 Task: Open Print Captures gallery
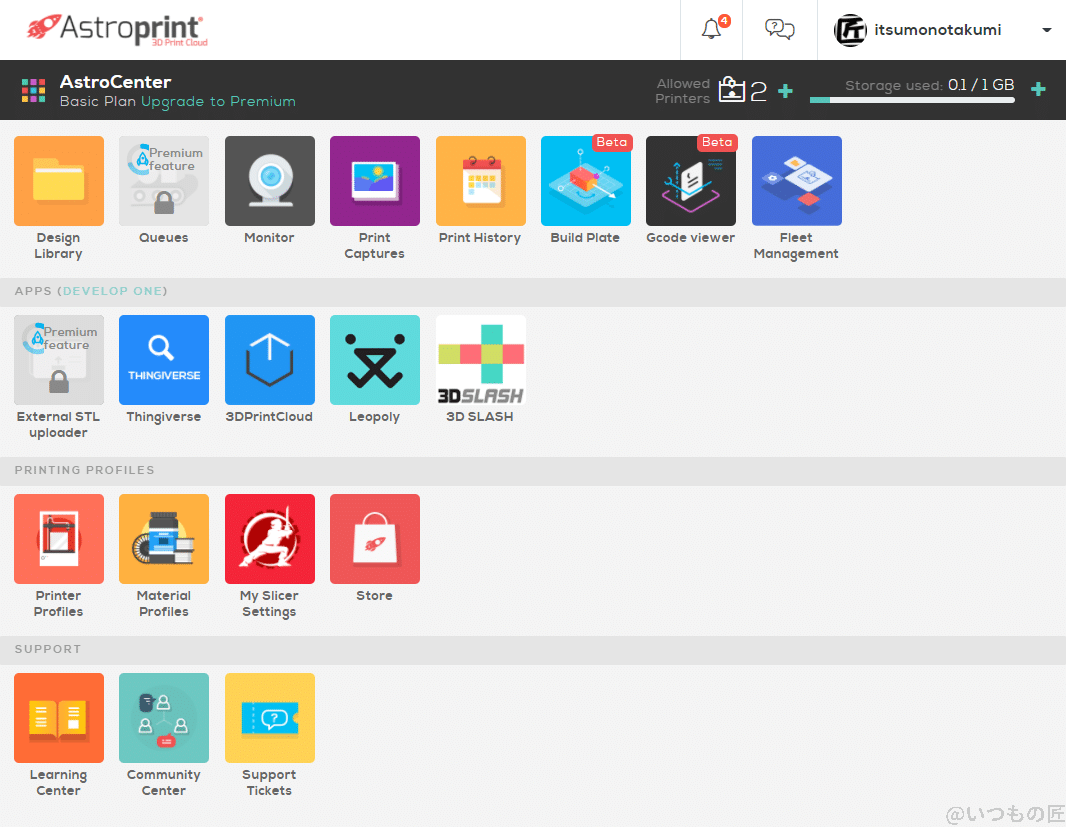coord(375,181)
